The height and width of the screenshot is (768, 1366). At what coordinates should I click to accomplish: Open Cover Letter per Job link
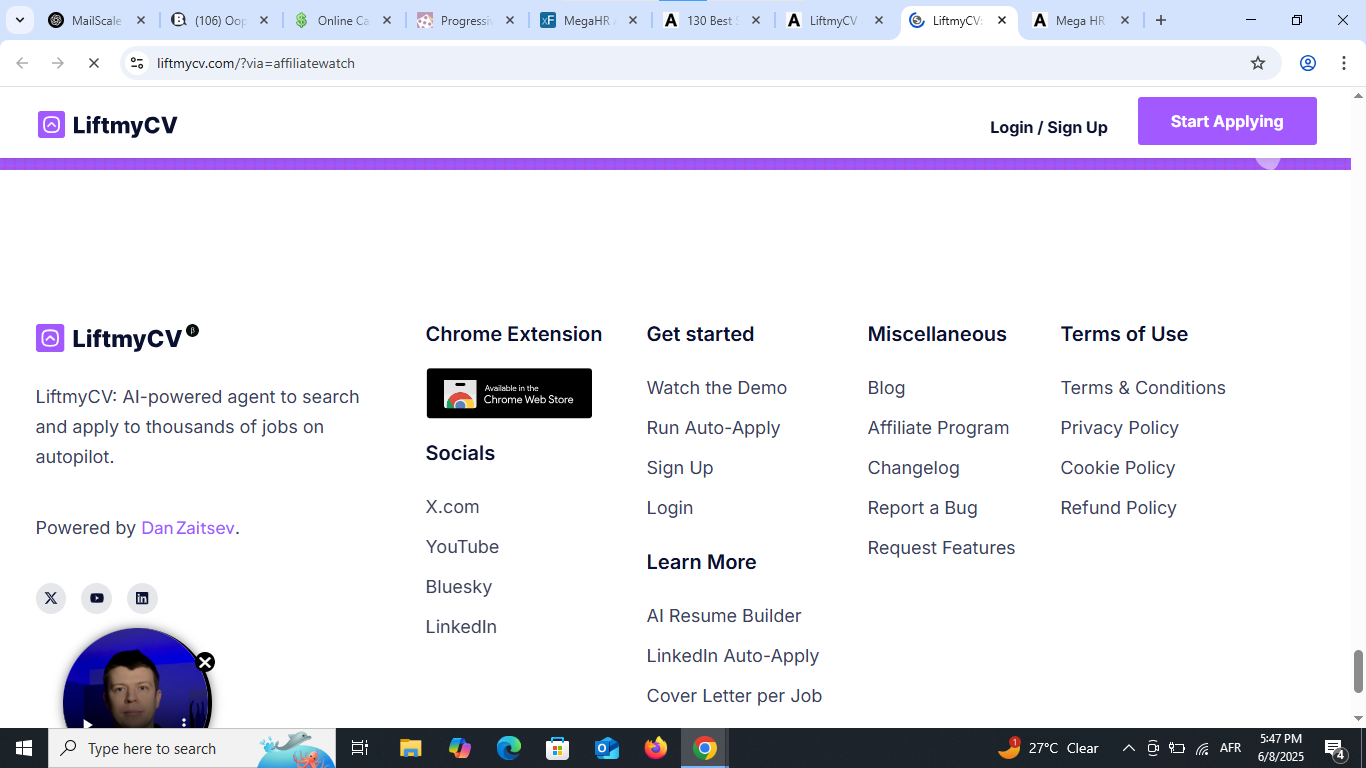click(x=734, y=696)
